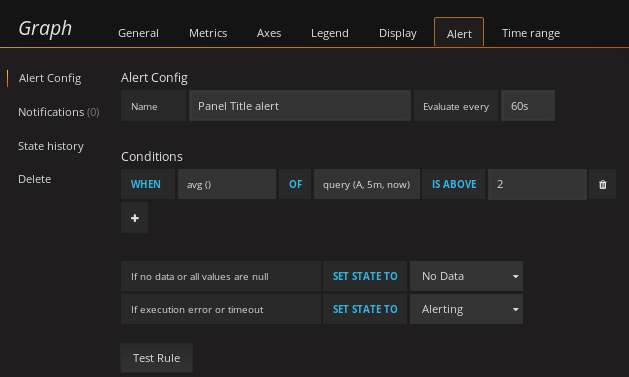Click the Test Rule button
This screenshot has height=377, width=629.
pos(156,358)
